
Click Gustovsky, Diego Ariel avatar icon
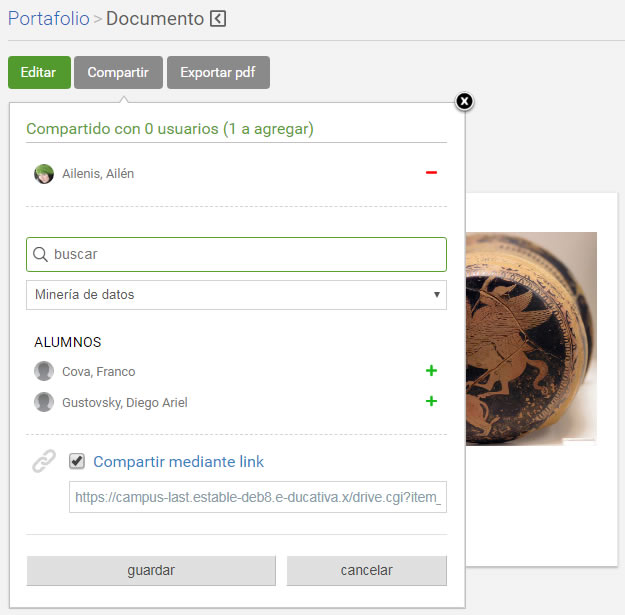pyautogui.click(x=44, y=403)
